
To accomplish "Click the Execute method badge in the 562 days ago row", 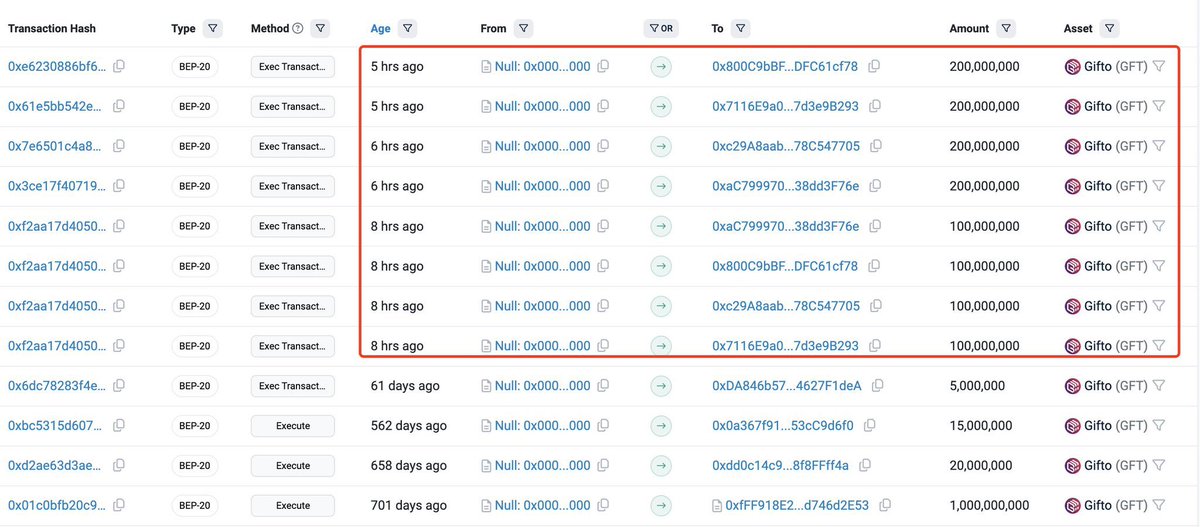I will tap(293, 426).
